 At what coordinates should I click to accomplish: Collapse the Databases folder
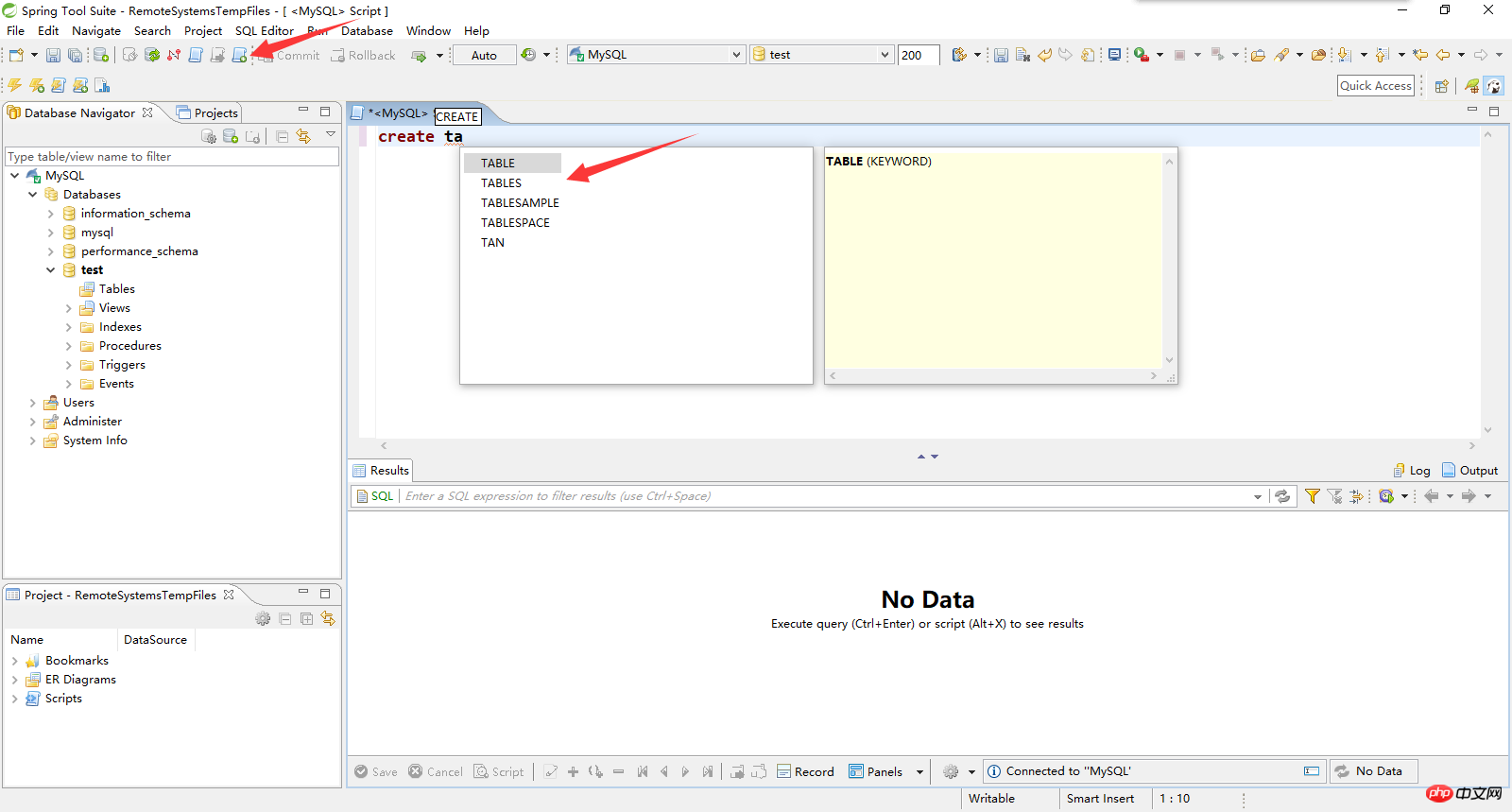point(33,195)
